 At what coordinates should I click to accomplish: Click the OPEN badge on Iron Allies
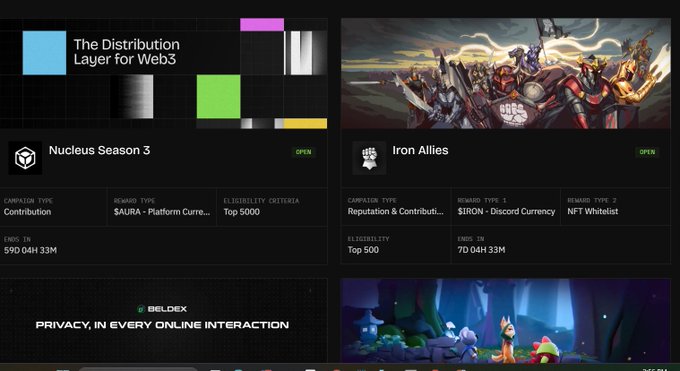(647, 152)
